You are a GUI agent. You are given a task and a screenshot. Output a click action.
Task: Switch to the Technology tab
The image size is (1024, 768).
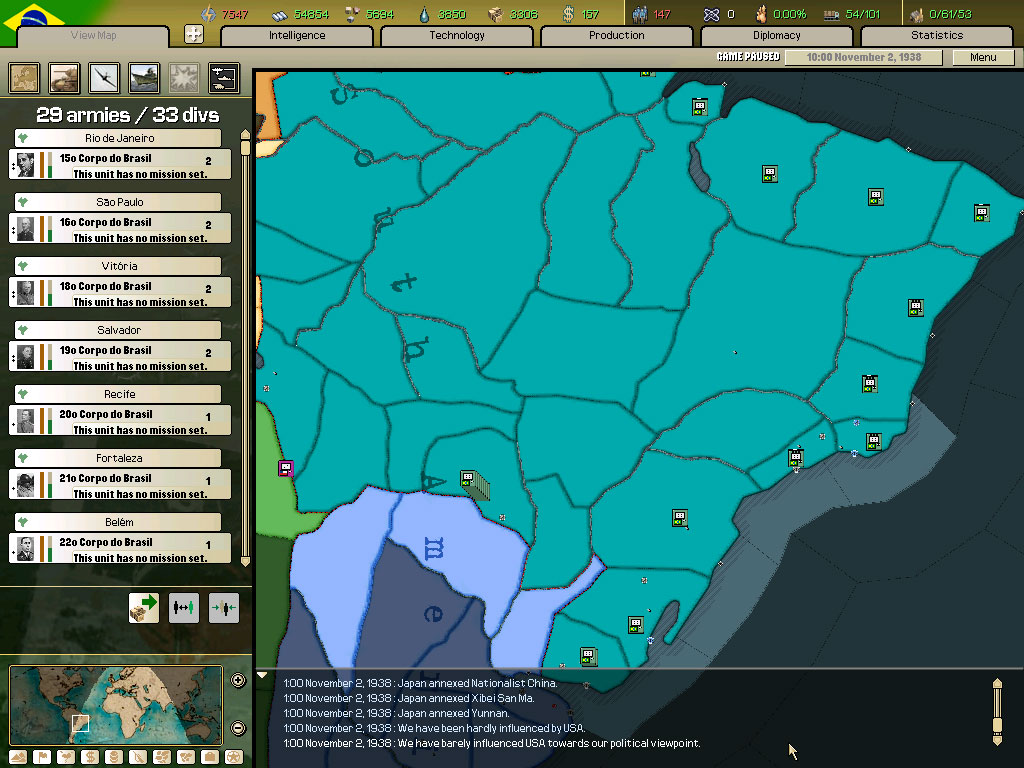[457, 36]
